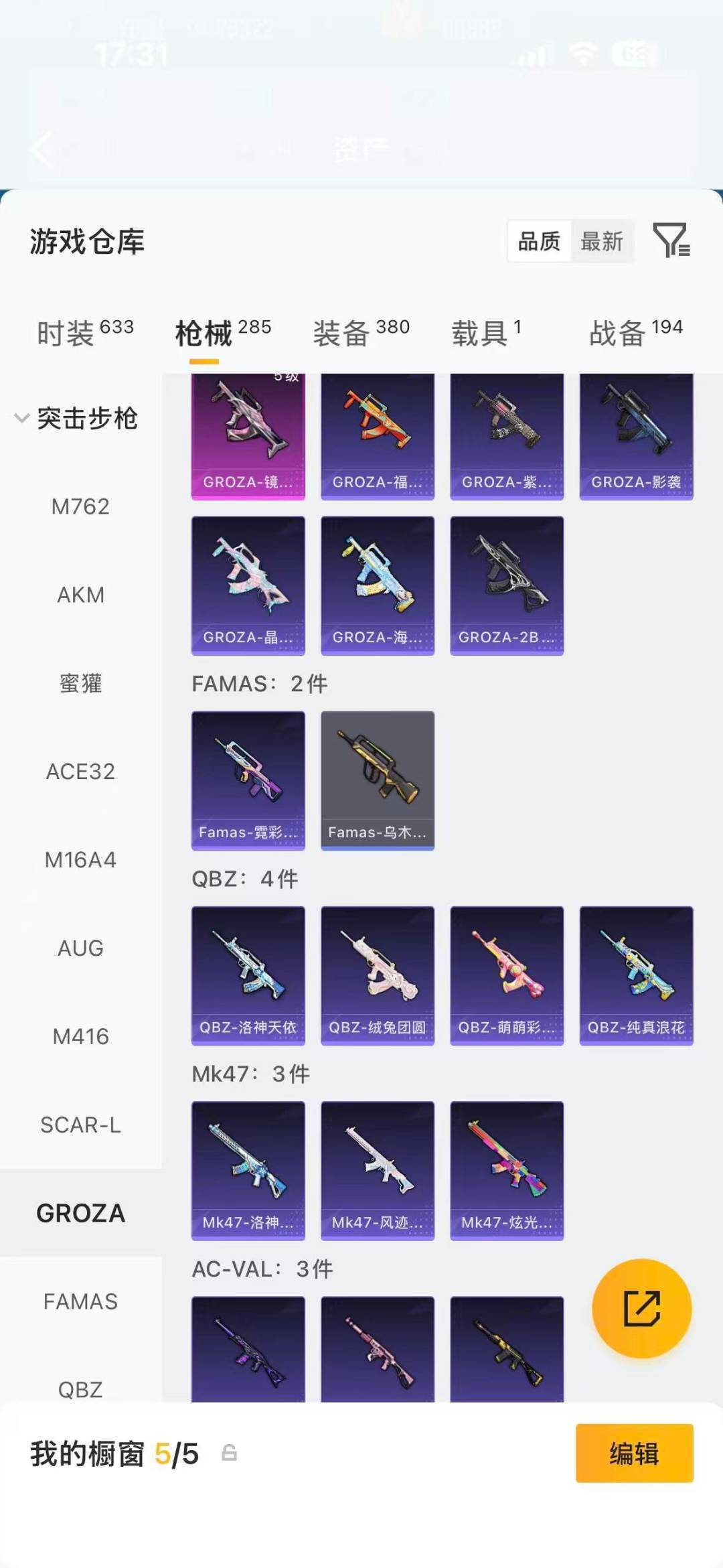Switch to the 时装 tab
The width and height of the screenshot is (723, 1568).
(x=85, y=332)
